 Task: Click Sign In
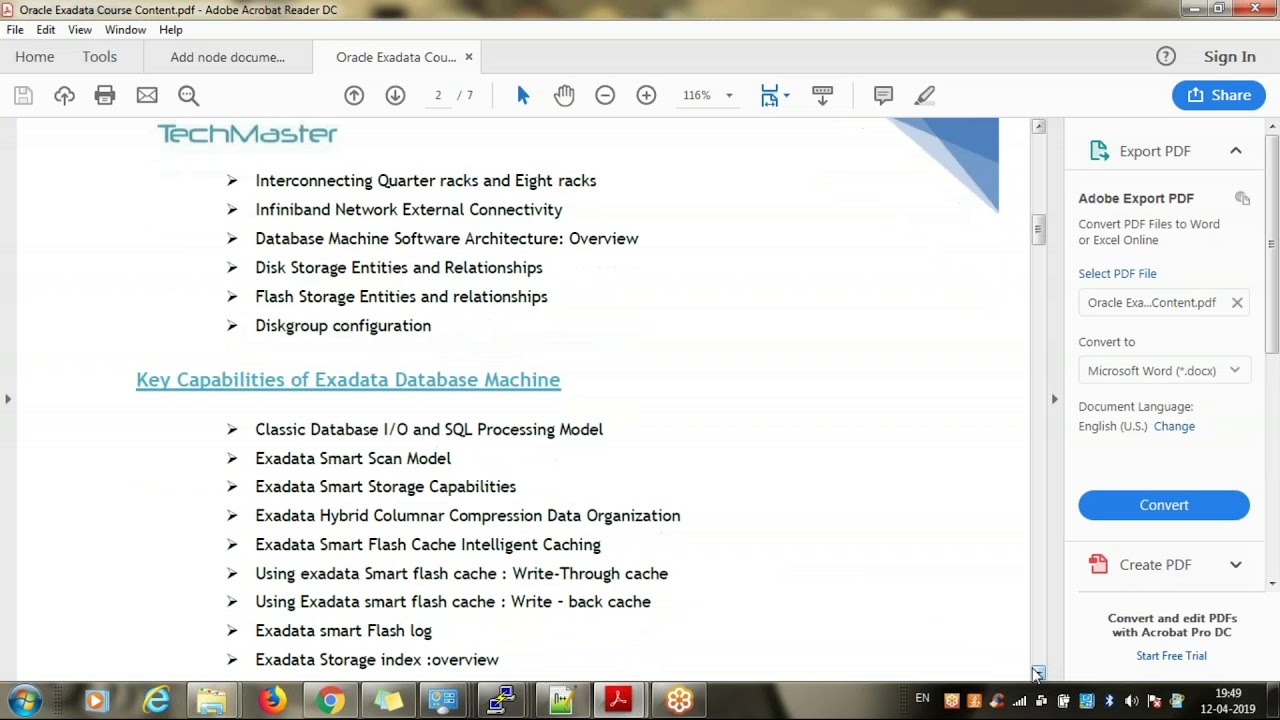[1230, 57]
